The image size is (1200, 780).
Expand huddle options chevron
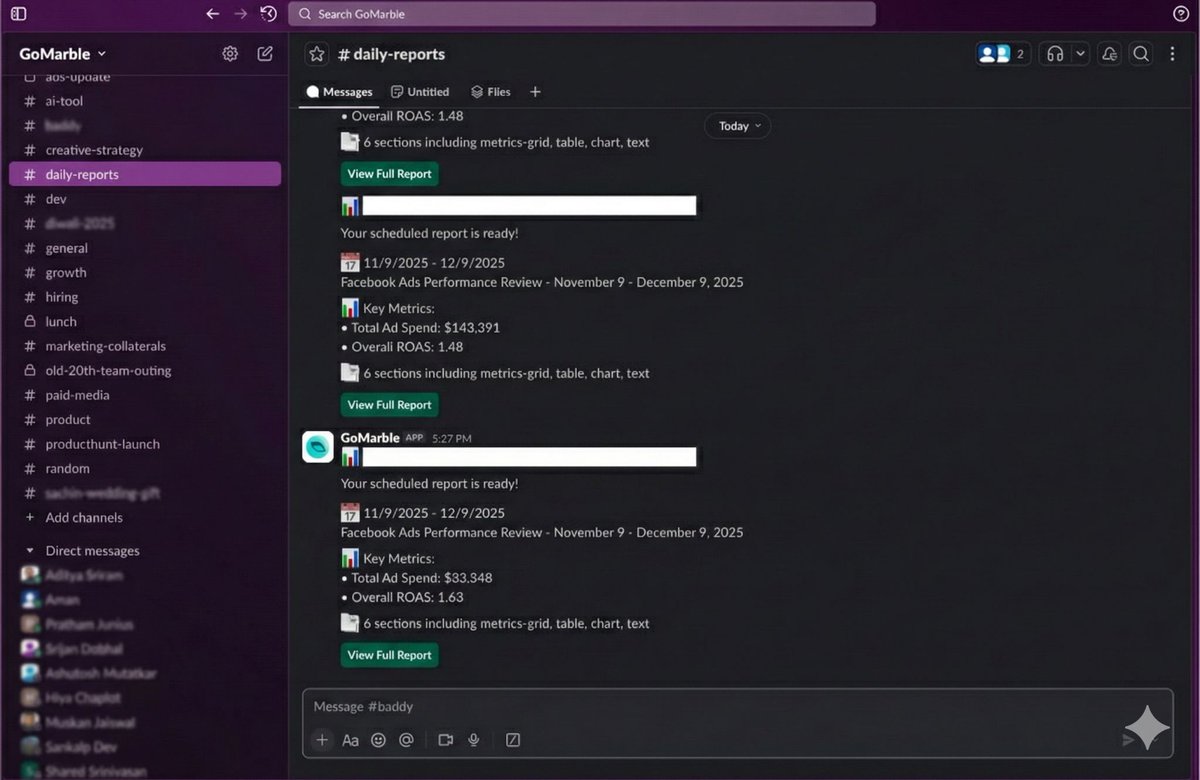click(x=1080, y=54)
